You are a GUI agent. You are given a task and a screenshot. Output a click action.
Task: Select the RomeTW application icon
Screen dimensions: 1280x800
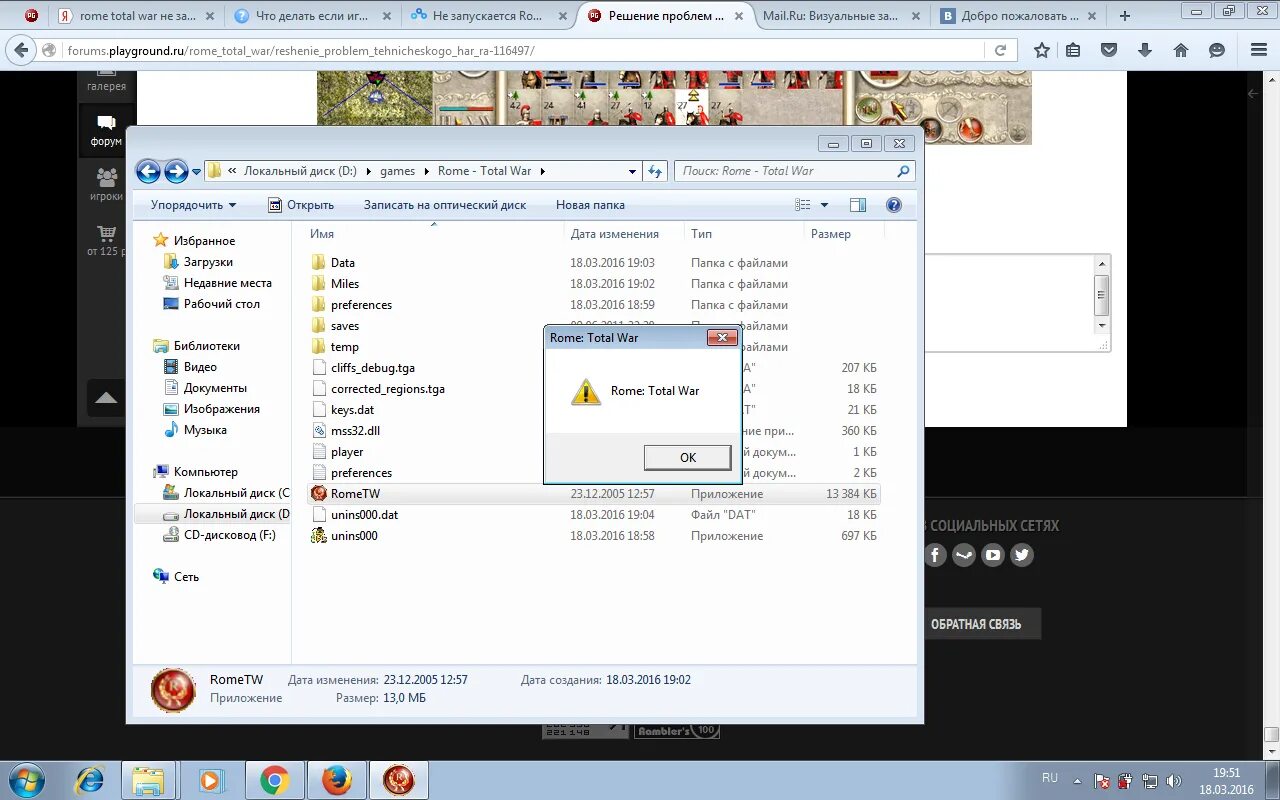tap(318, 494)
